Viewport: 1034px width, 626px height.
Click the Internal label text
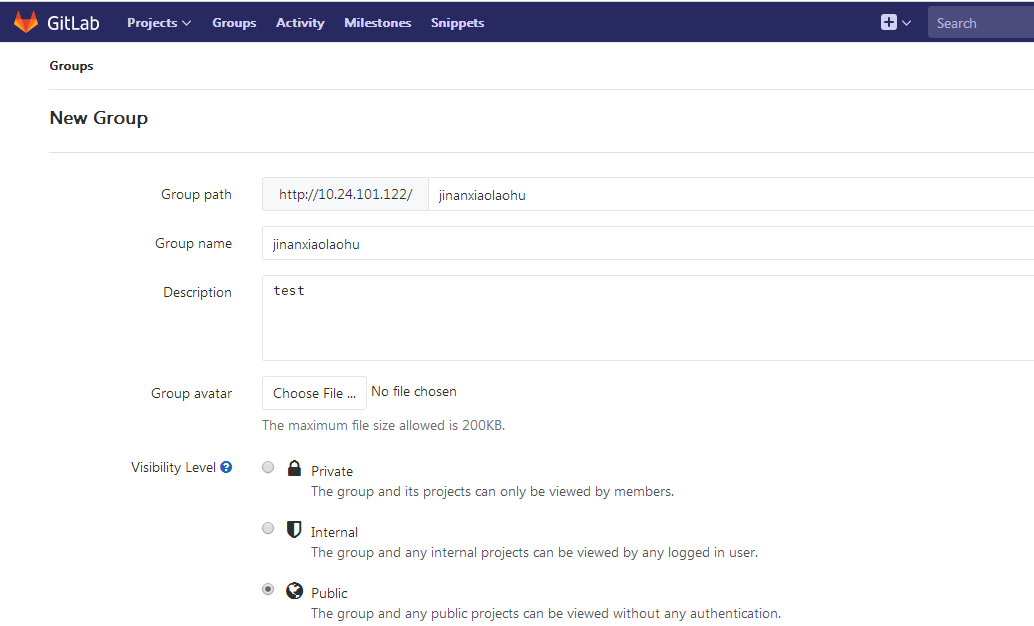tap(334, 532)
